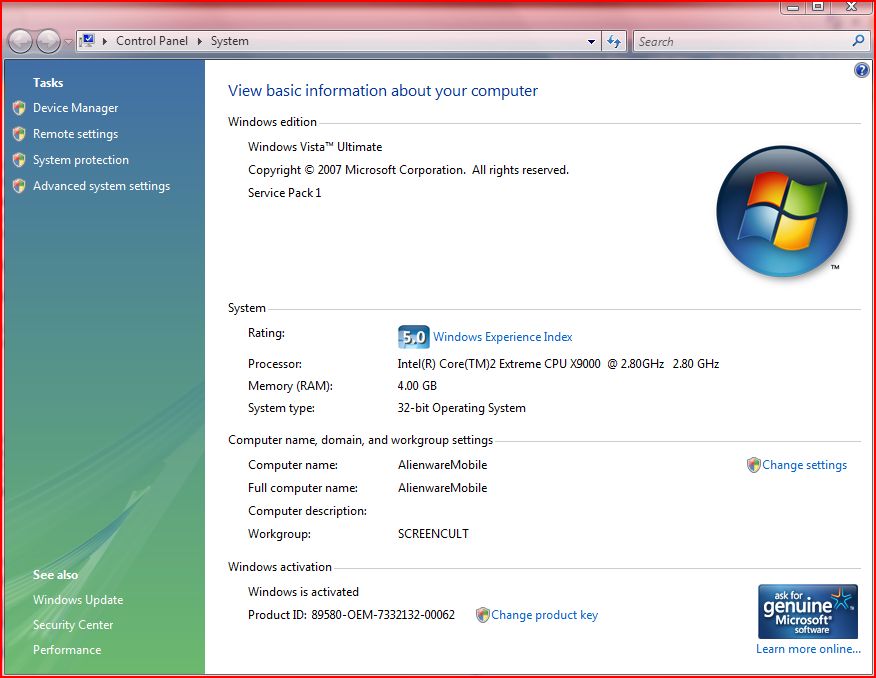
Task: Open Advanced system settings
Action: [101, 186]
